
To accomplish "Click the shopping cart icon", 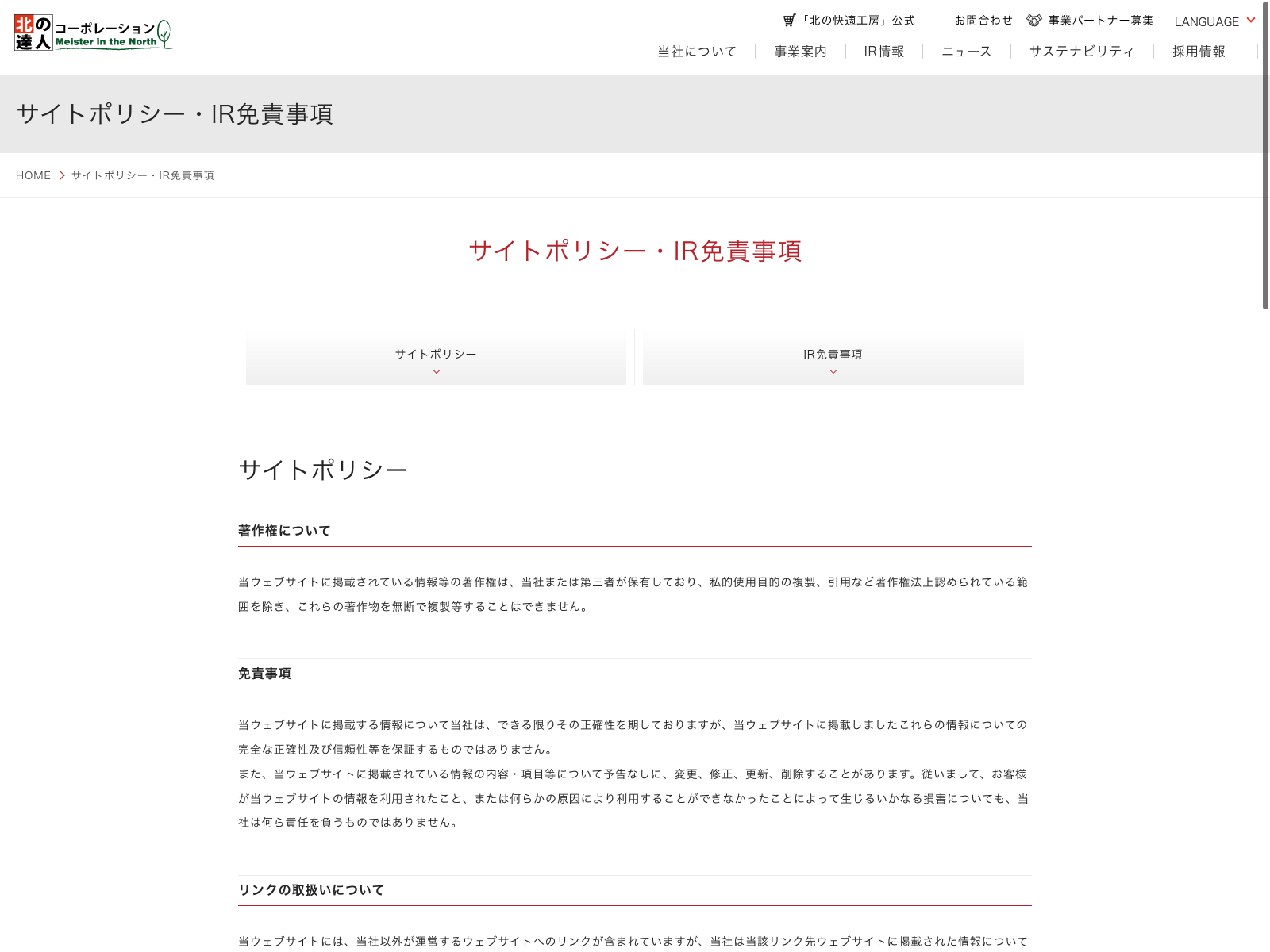I will pos(789,21).
